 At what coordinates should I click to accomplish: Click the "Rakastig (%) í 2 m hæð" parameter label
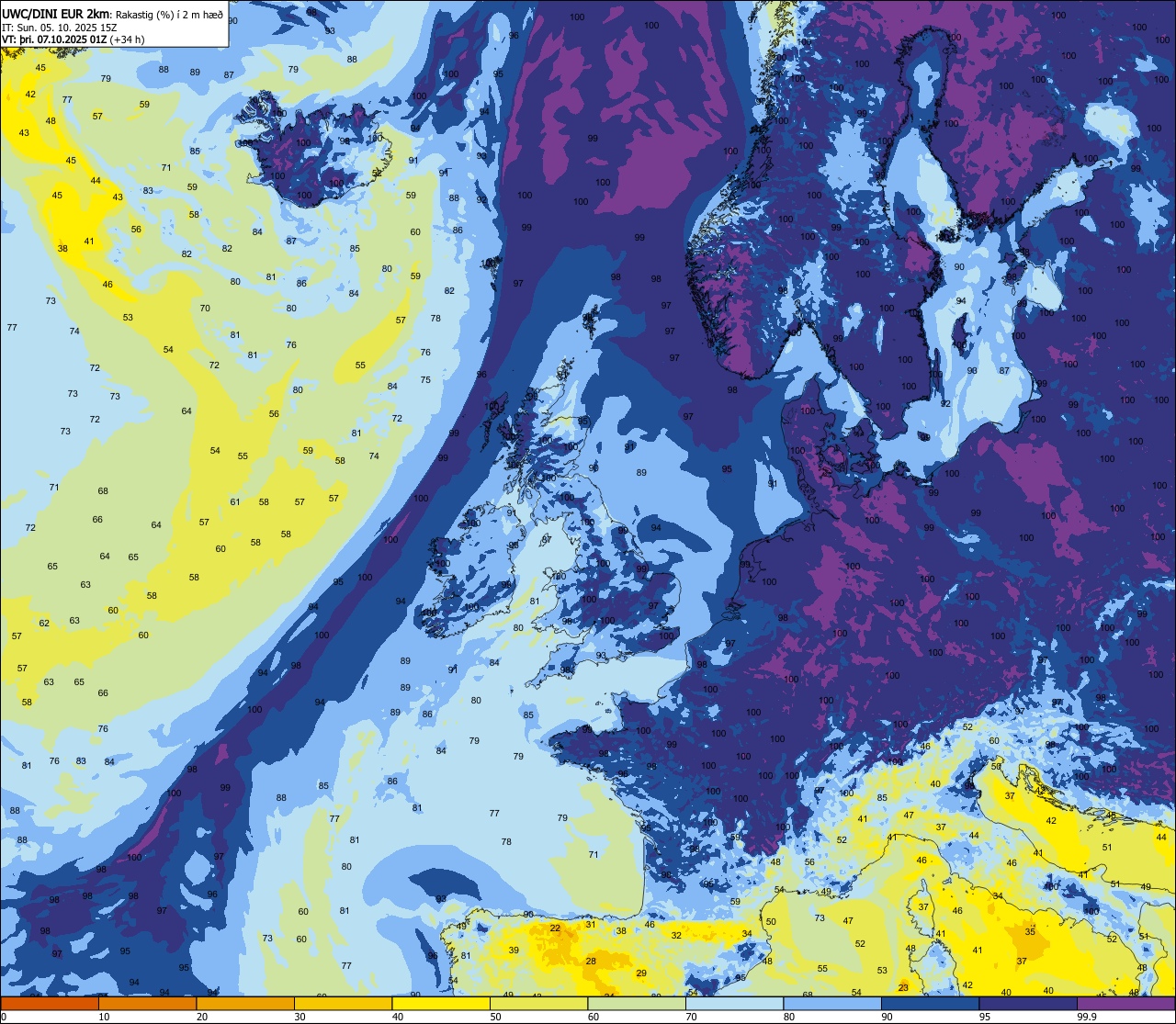[169, 14]
